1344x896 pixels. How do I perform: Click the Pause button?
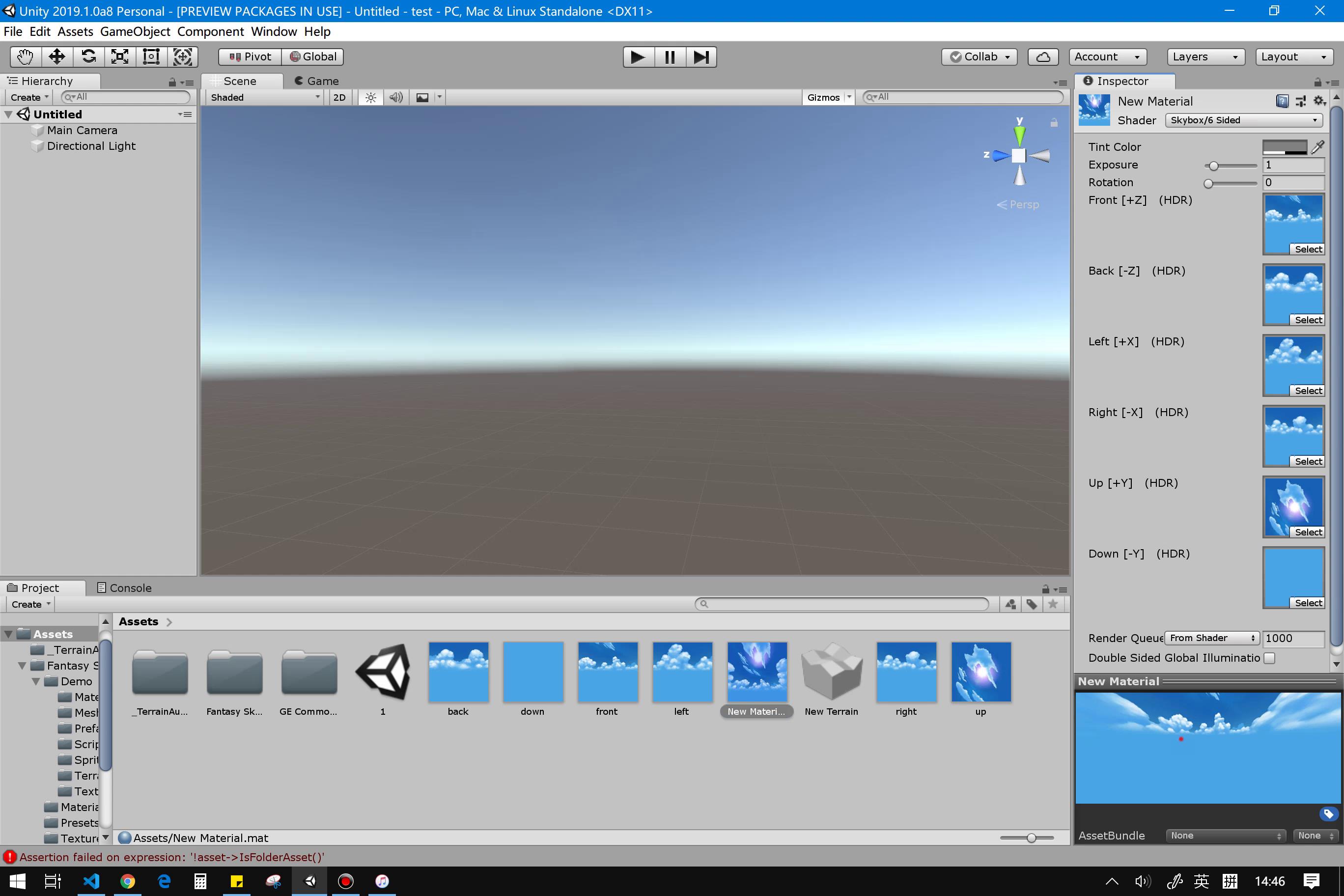click(670, 56)
